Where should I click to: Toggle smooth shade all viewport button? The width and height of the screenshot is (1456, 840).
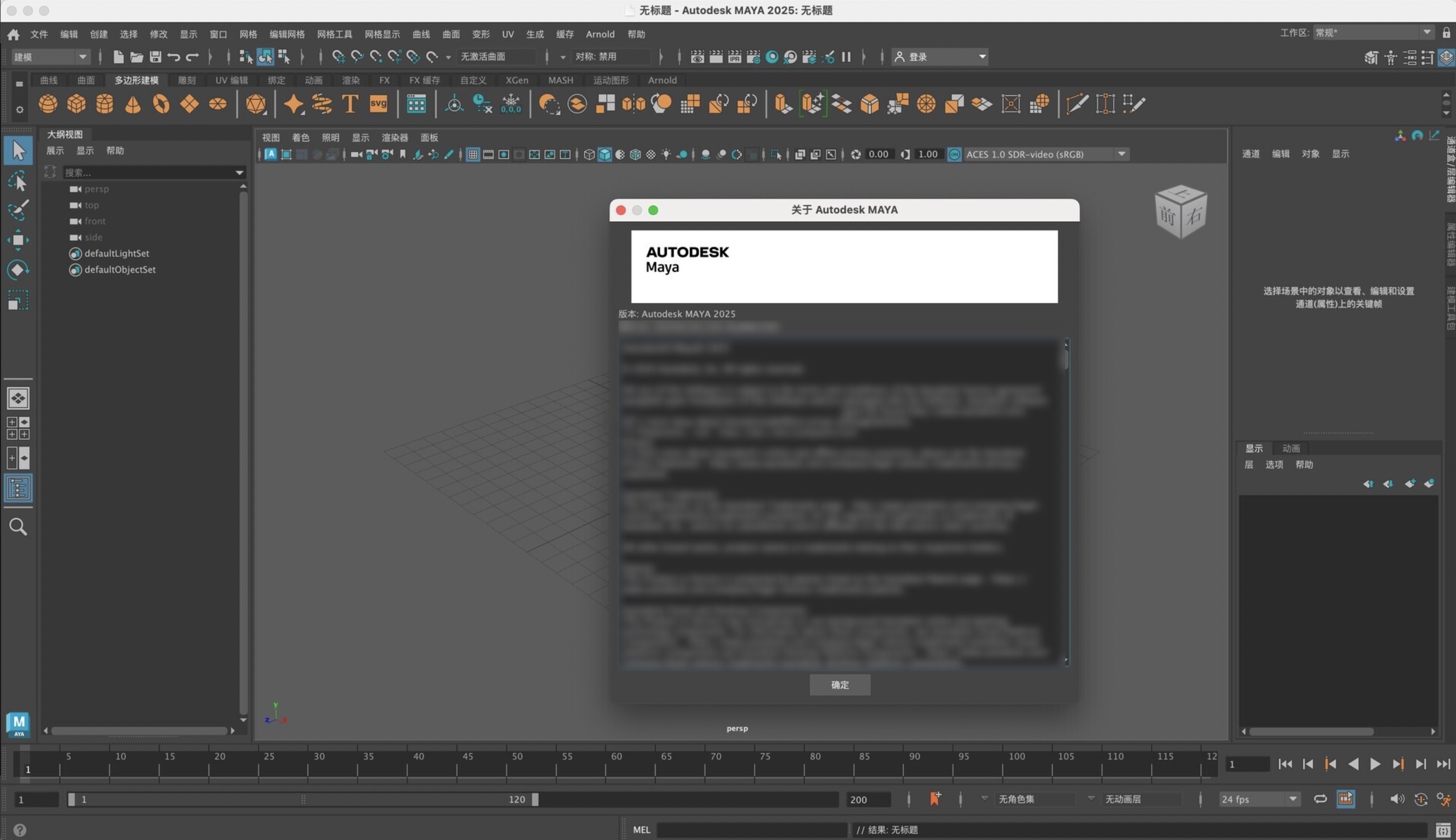pyautogui.click(x=604, y=155)
